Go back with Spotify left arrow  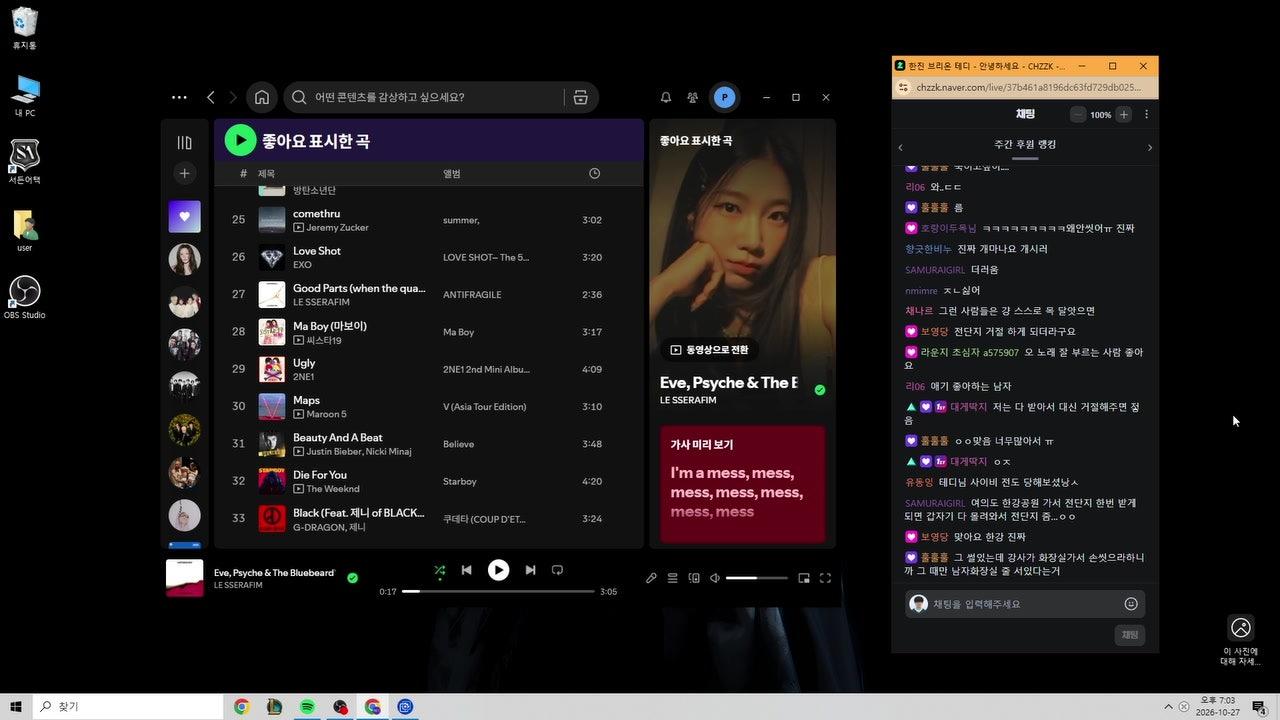click(x=210, y=97)
